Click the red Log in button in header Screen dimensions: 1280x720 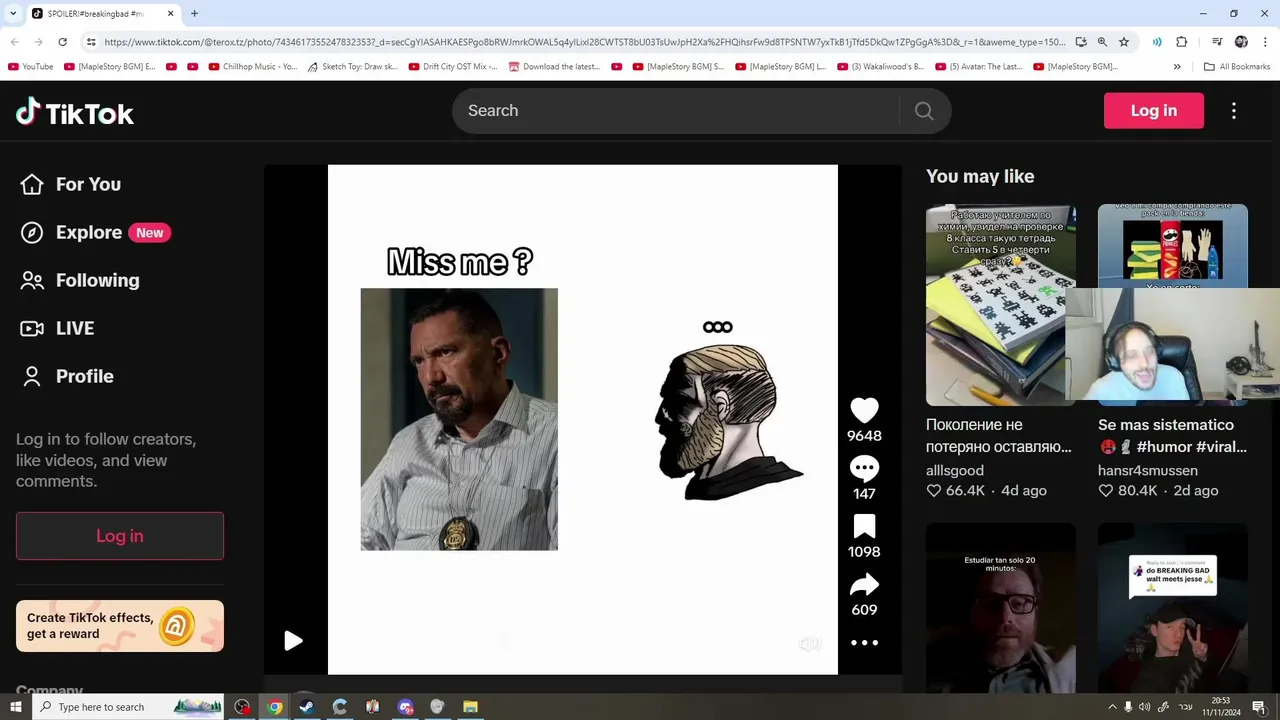pyautogui.click(x=1154, y=111)
